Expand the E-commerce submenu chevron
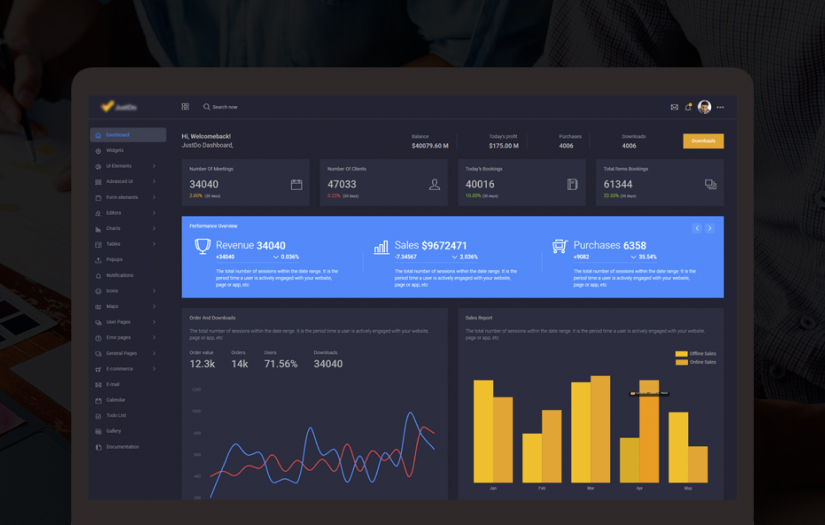 pyautogui.click(x=154, y=369)
